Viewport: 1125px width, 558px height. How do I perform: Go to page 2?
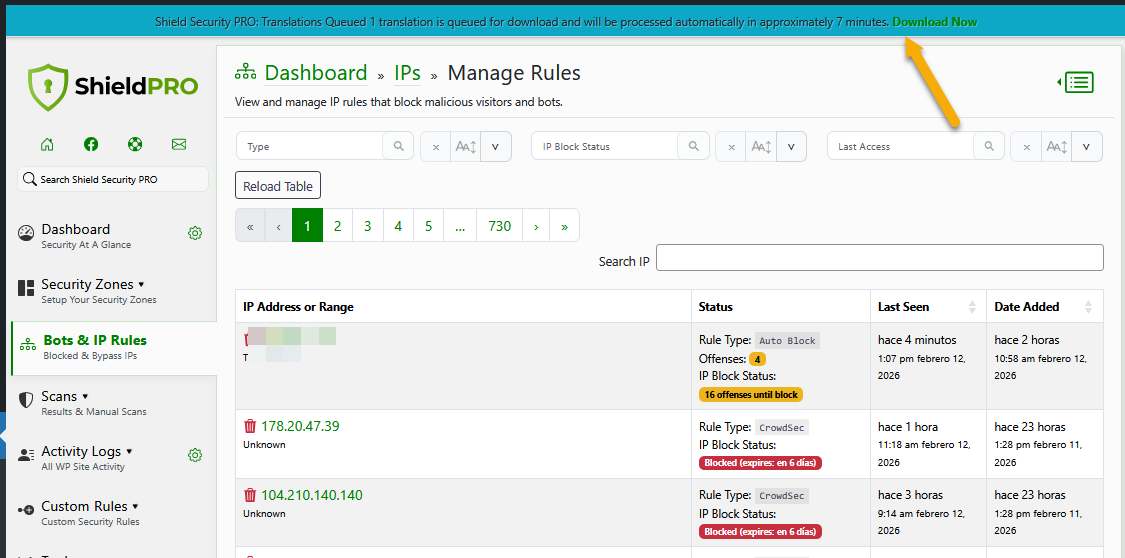click(x=337, y=226)
